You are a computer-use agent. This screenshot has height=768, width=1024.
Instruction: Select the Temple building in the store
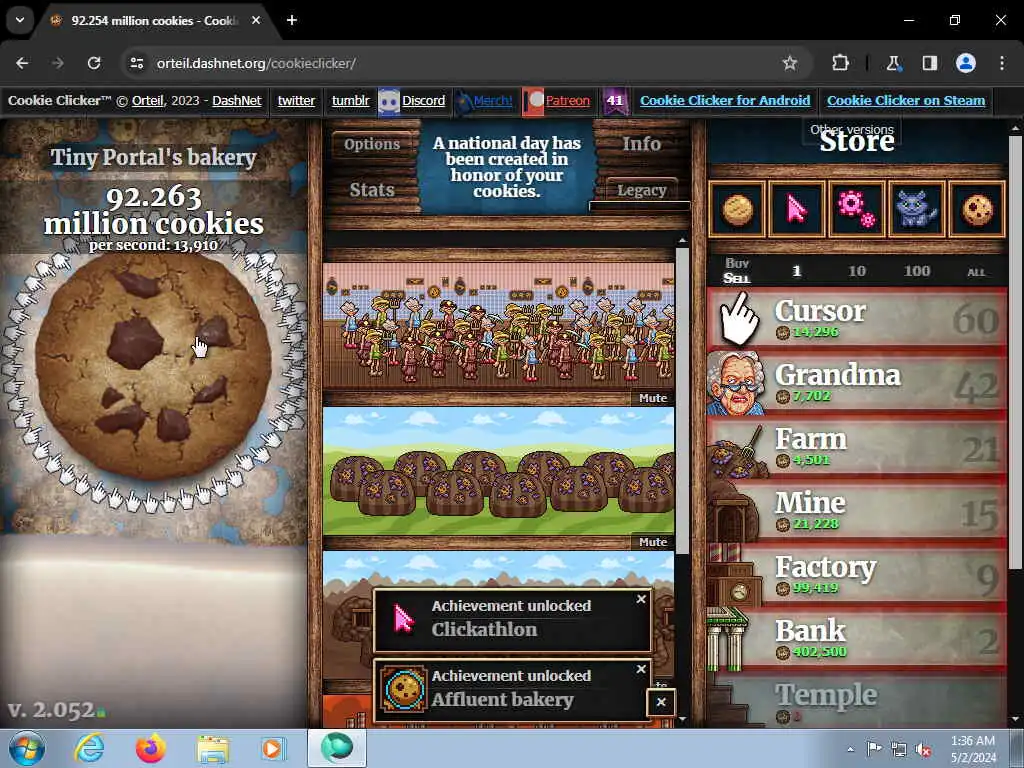pyautogui.click(x=857, y=701)
